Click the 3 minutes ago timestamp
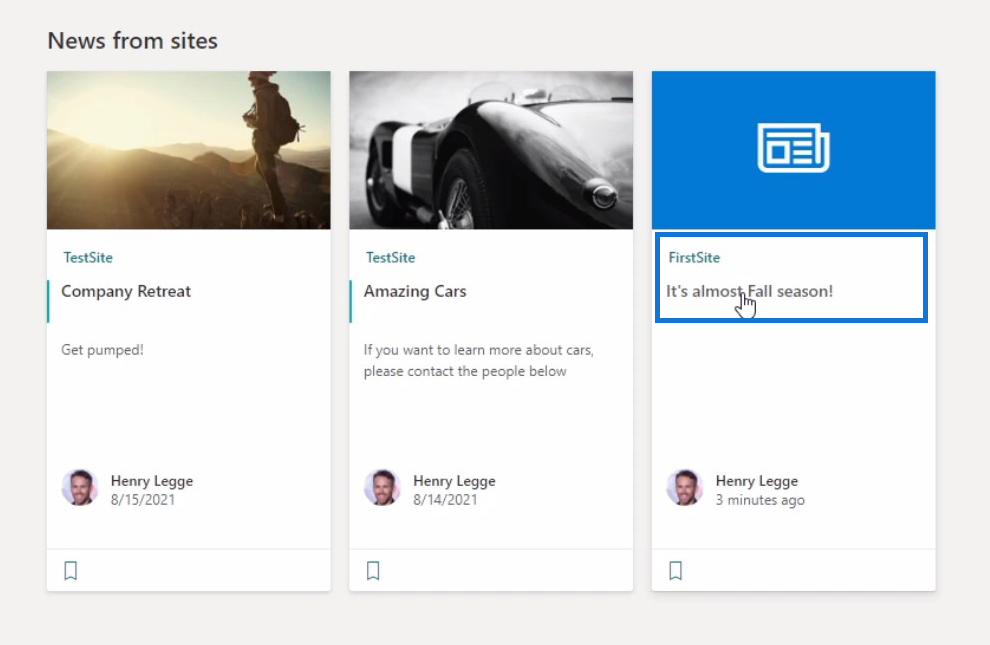Image resolution: width=990 pixels, height=645 pixels. 760,500
